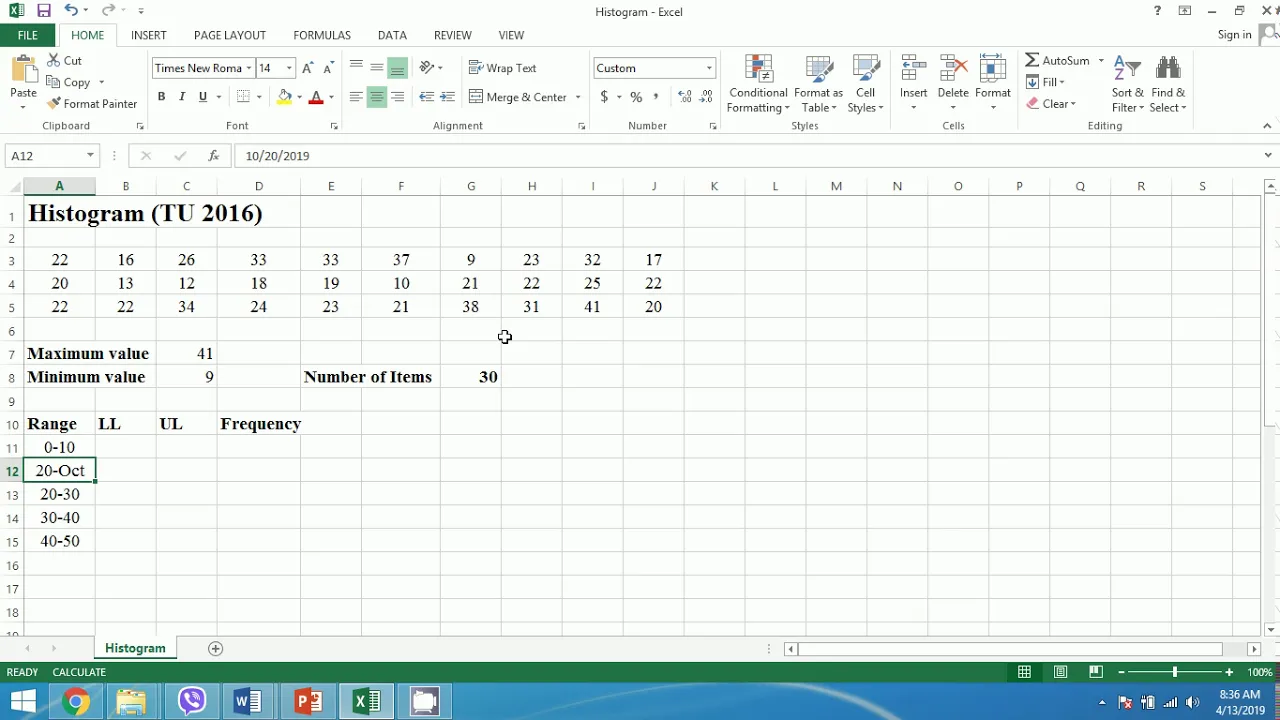This screenshot has height=720, width=1280.
Task: Toggle Bold formatting
Action: click(x=161, y=97)
